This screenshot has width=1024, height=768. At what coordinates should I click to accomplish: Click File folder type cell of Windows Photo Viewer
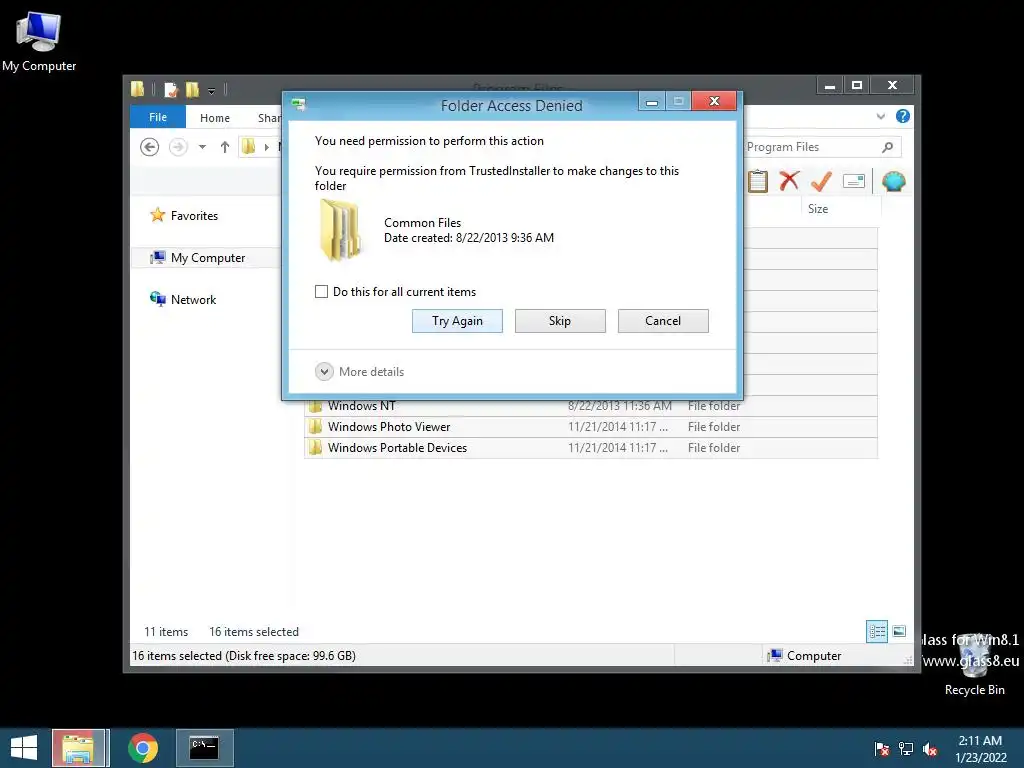714,426
